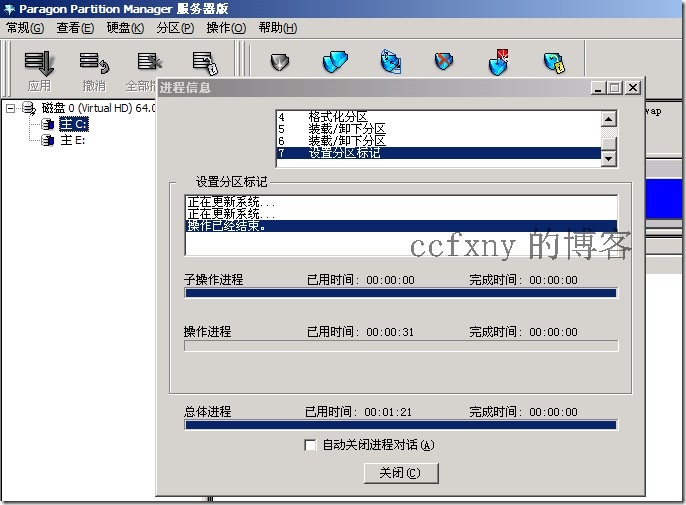Image resolution: width=686 pixels, height=505 pixels.
Task: Select operation row 6 装载/卸下分区
Action: pos(438,140)
